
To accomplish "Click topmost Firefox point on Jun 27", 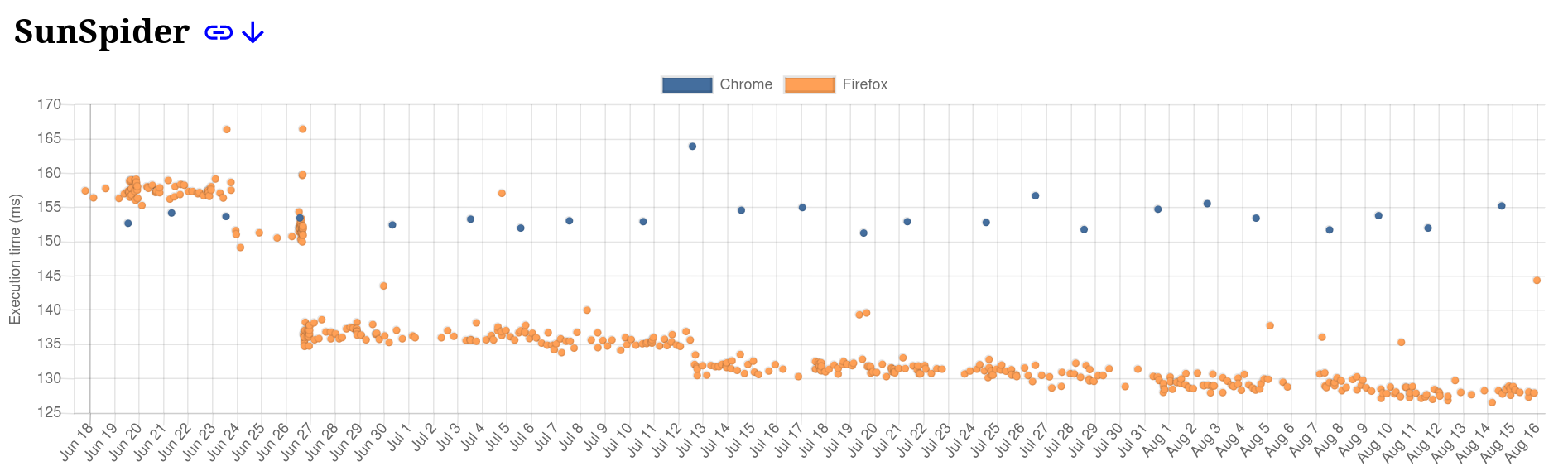I will click(303, 129).
